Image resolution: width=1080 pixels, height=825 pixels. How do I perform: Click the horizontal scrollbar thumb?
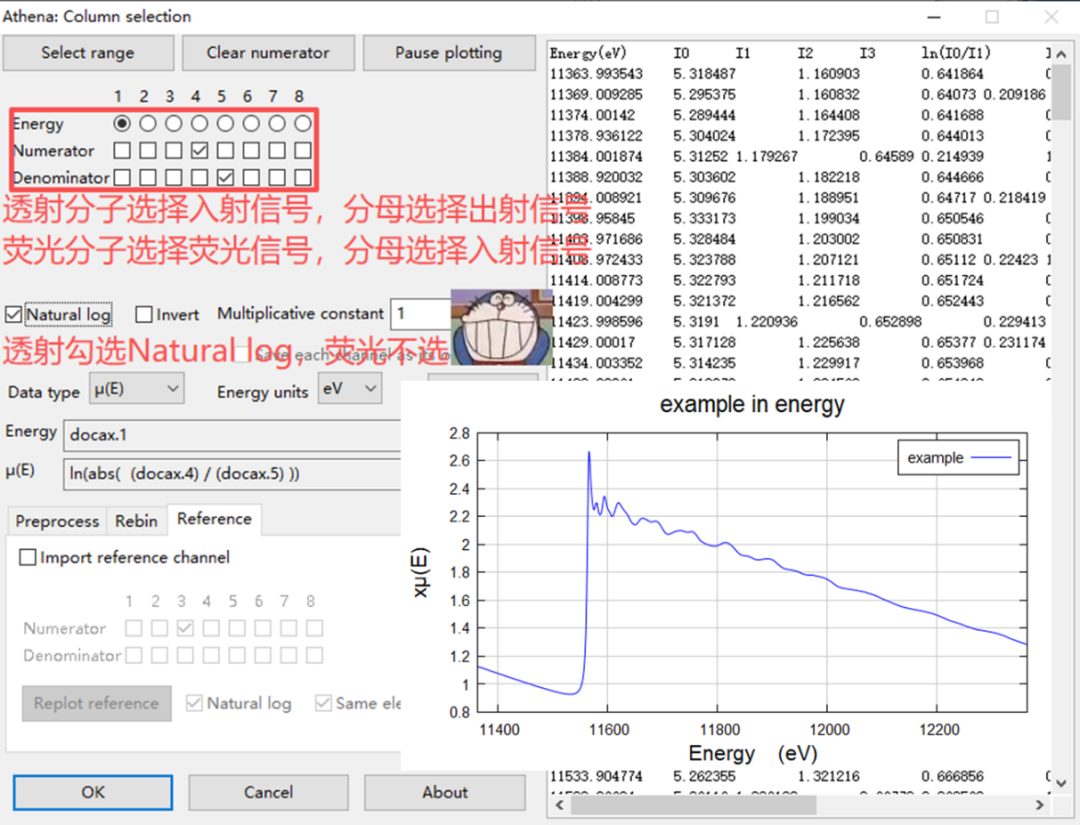(x=694, y=804)
